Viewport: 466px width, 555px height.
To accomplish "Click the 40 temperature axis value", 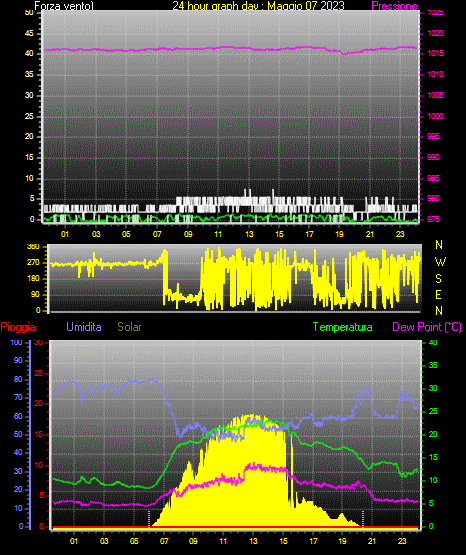I will point(433,342).
